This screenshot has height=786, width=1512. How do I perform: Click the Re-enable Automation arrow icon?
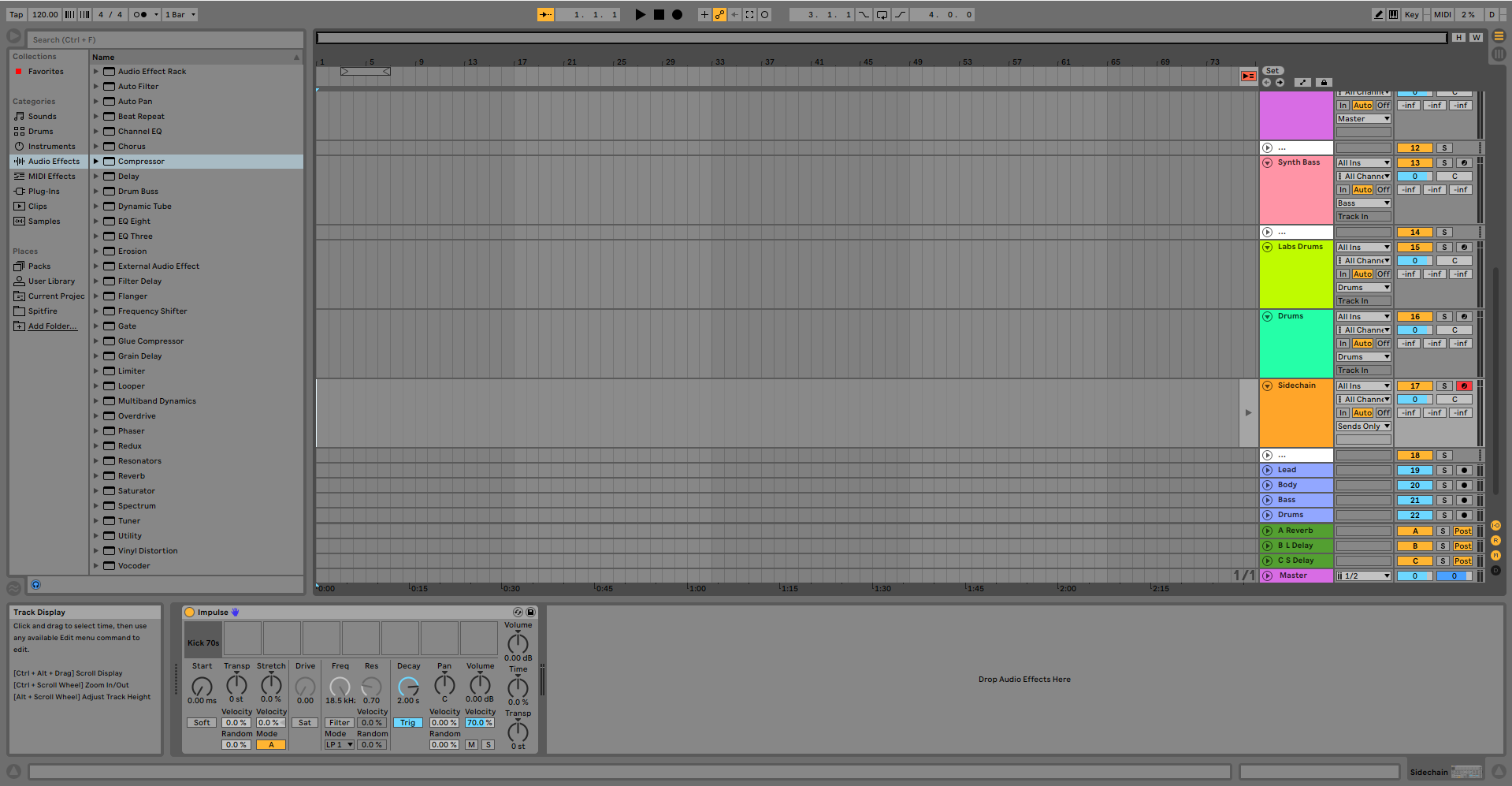(x=734, y=14)
